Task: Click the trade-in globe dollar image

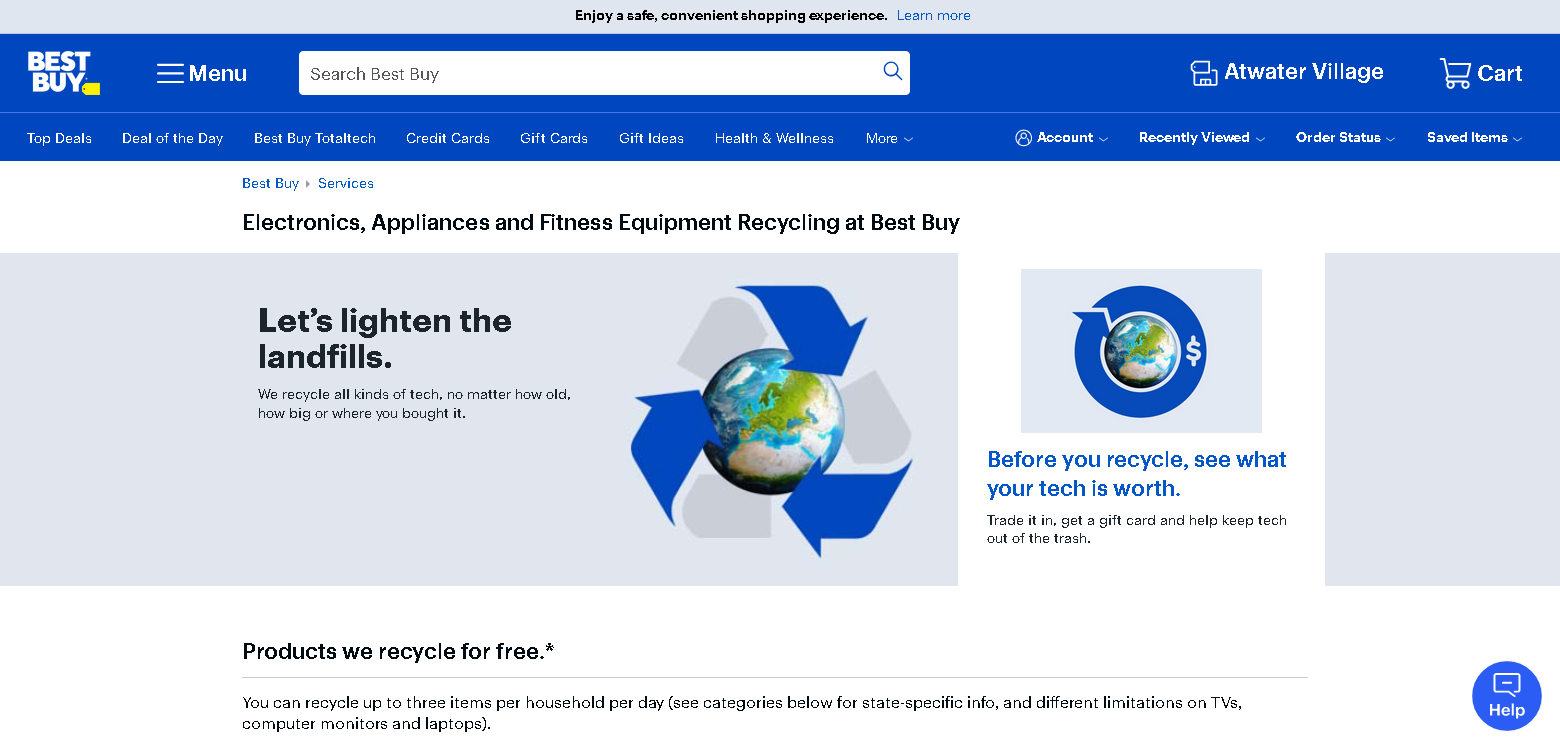Action: click(1141, 351)
